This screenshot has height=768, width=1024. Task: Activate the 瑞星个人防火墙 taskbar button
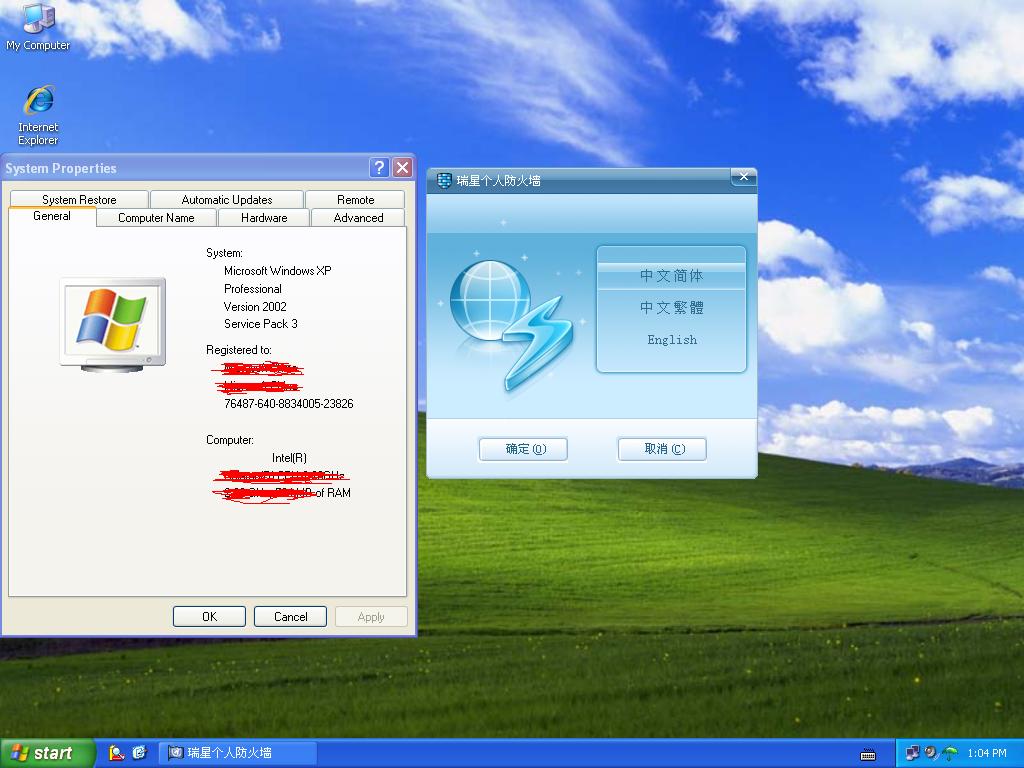[238, 753]
